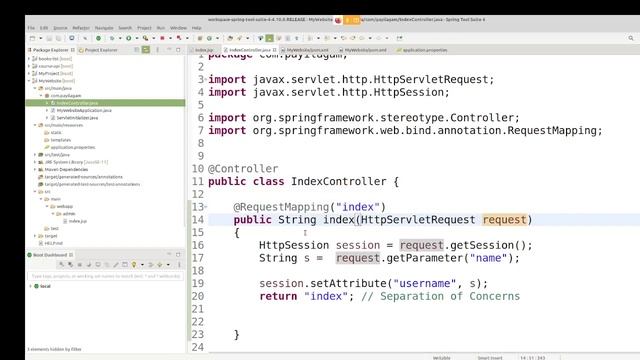Expand the local node in Boot Dashboard

[30, 286]
